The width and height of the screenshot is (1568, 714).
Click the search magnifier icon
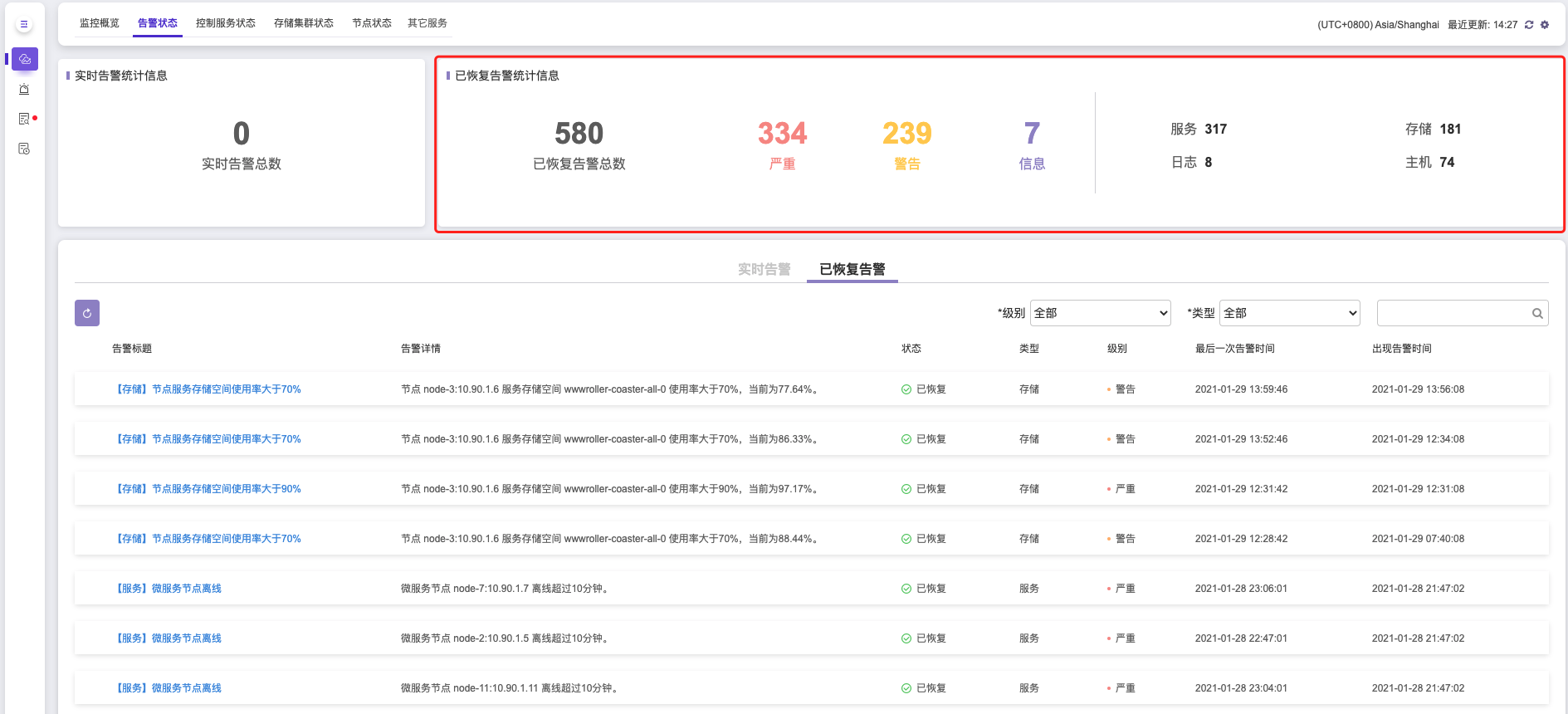[1537, 314]
